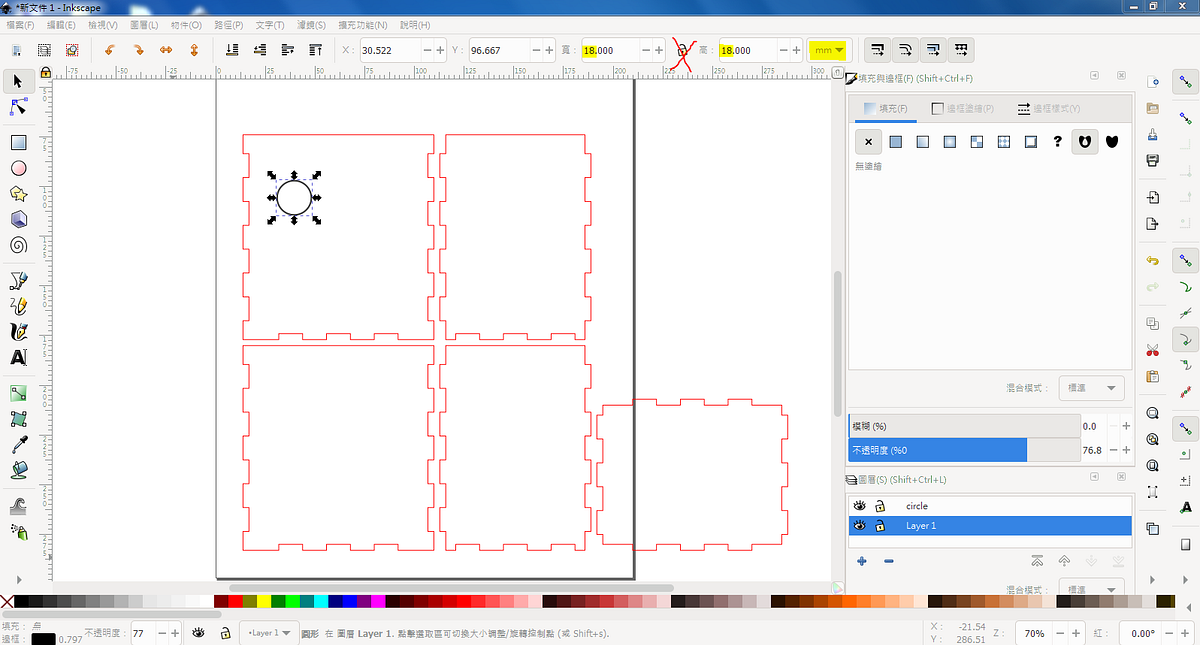Select the Gradient tool

(18, 394)
